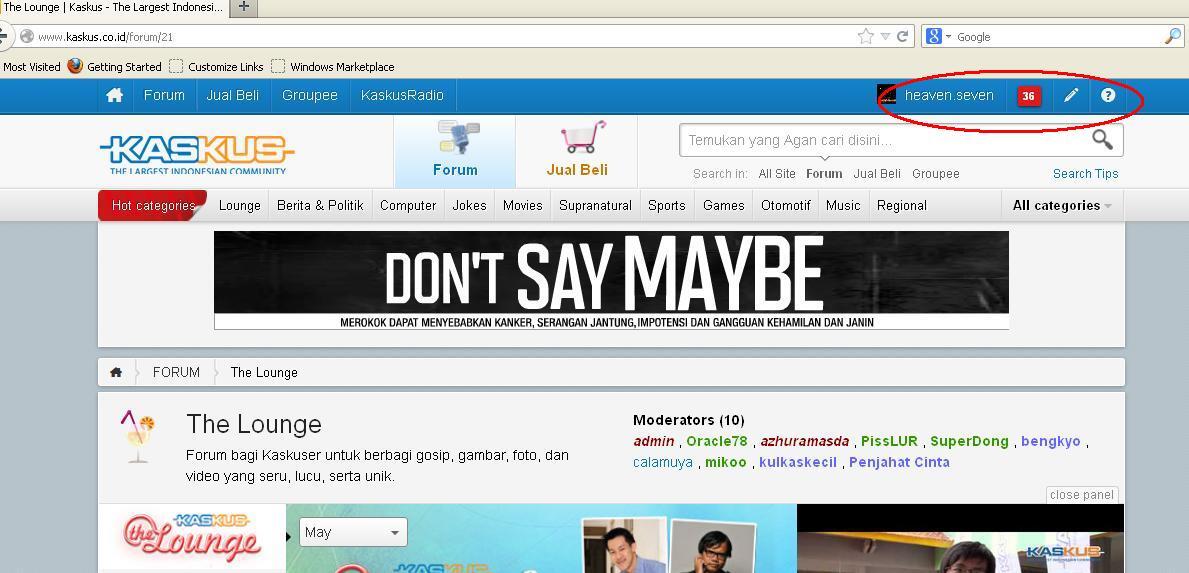Click the close panel button
The image size is (1189, 573).
[1082, 495]
